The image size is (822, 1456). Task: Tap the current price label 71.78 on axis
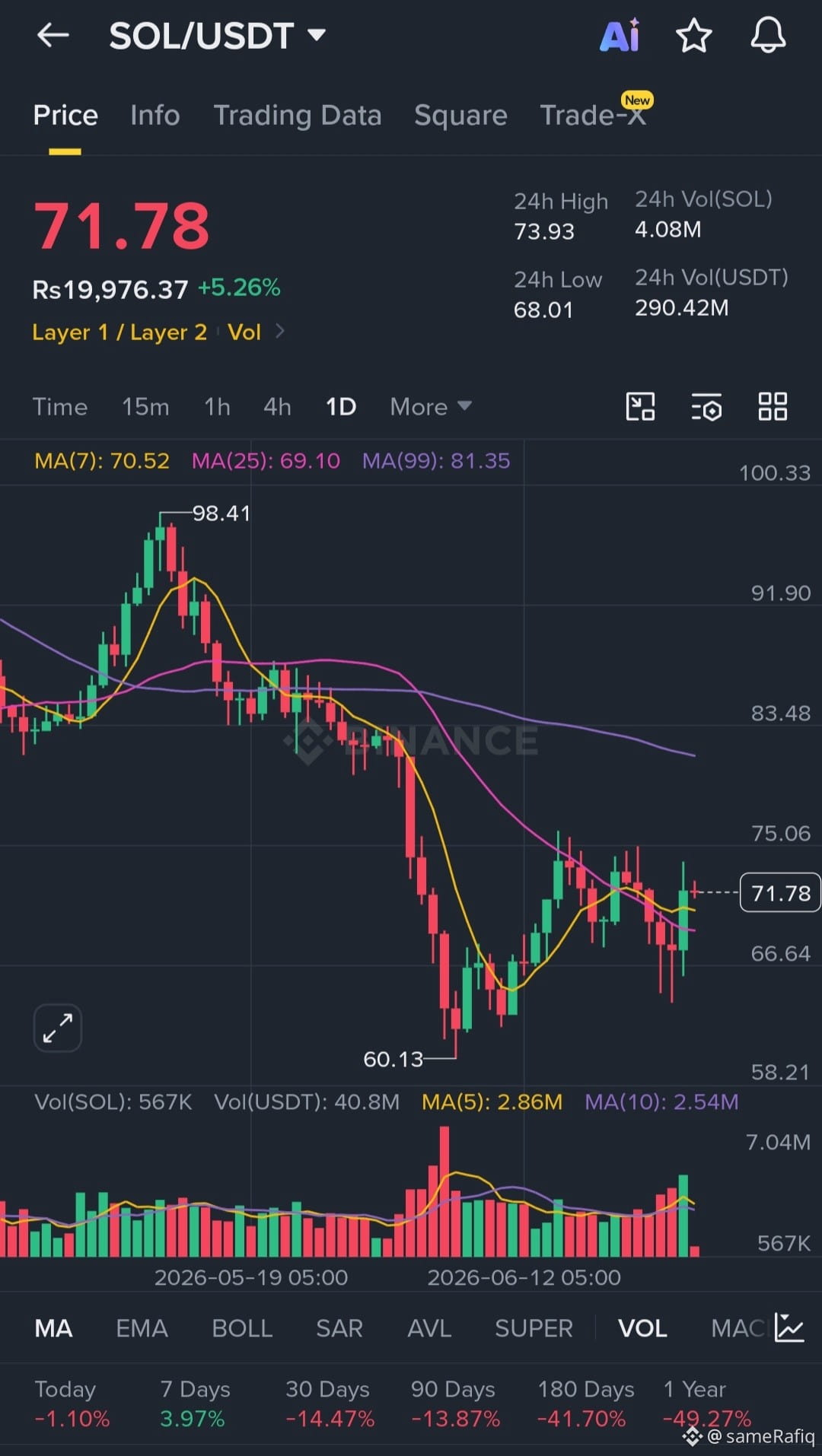click(780, 892)
